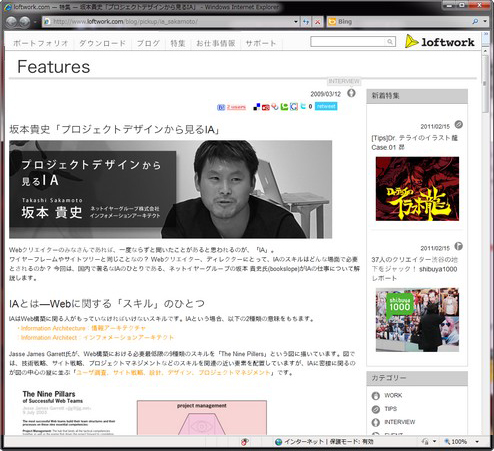Screen dimensions: 494x451
Task: Click the green share icon before Google
Action: pos(284,107)
